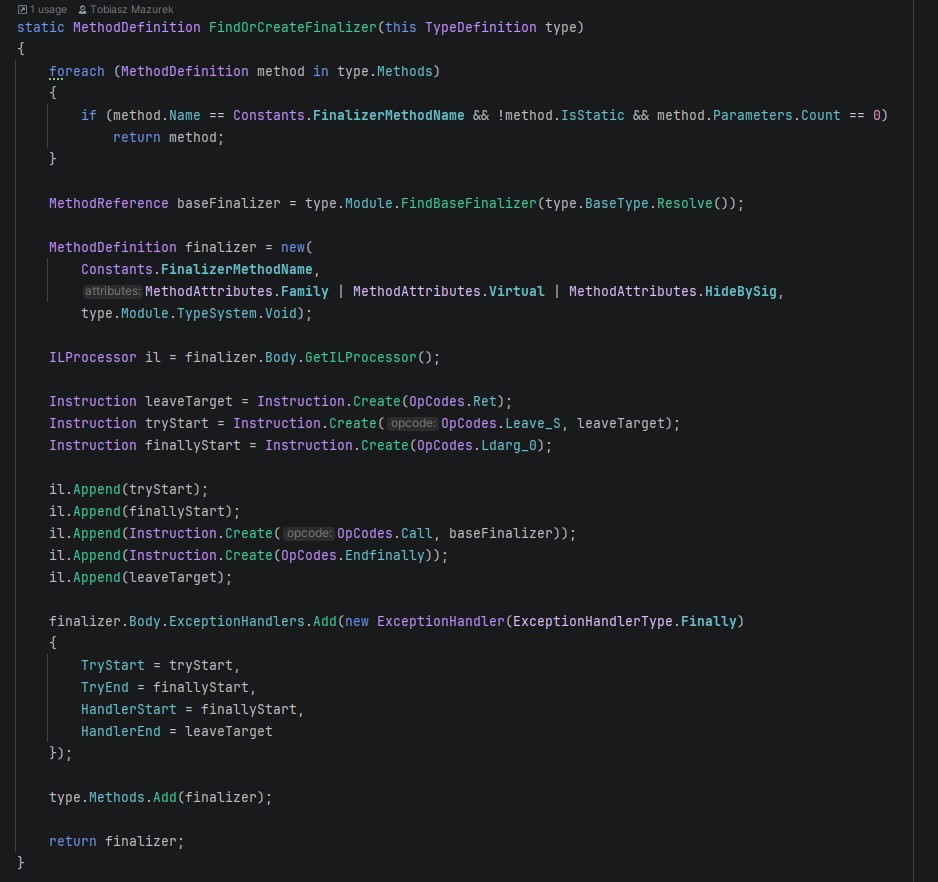938x882 pixels.
Task: Click the HandlerStart property initializer
Action: [x=129, y=710]
